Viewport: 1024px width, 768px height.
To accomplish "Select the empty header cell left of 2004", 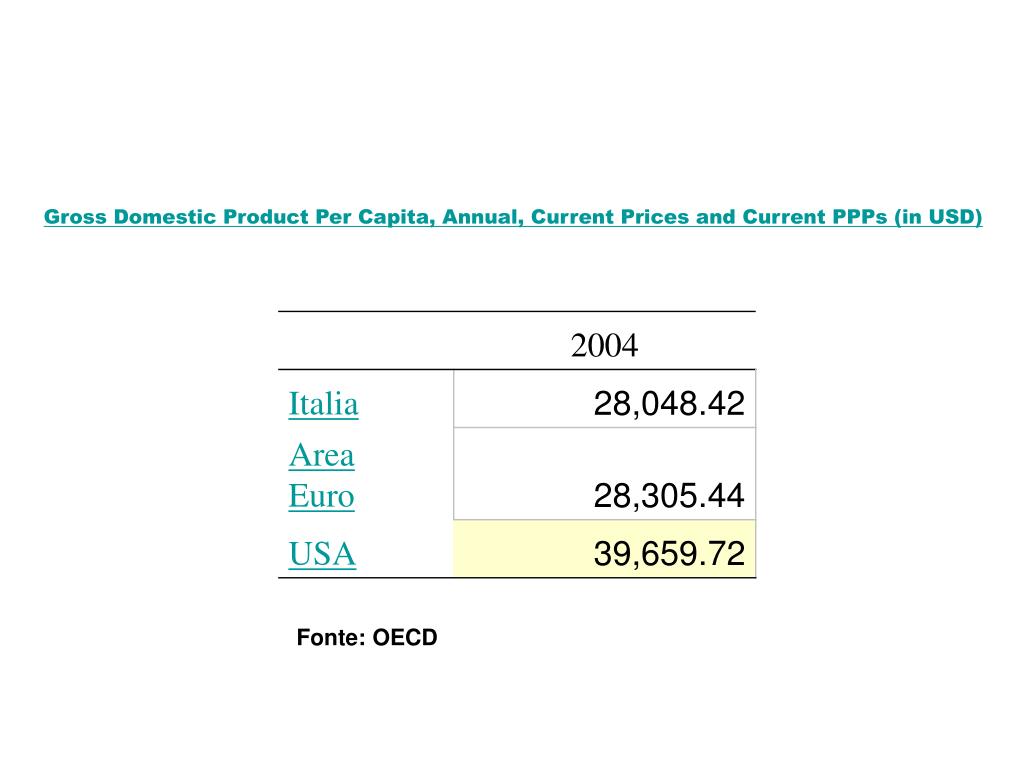I will pyautogui.click(x=365, y=342).
